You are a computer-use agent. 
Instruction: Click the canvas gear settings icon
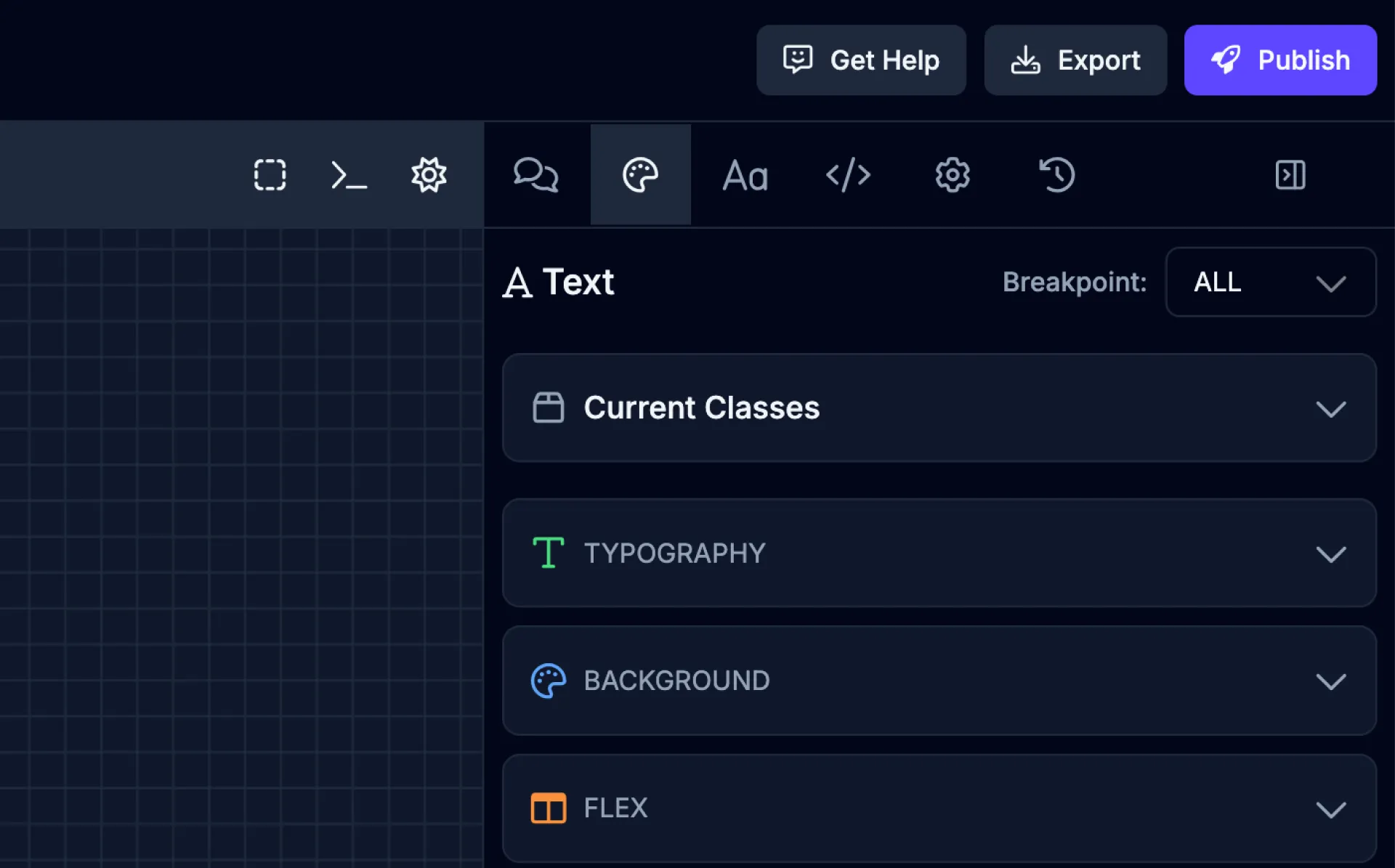point(429,175)
